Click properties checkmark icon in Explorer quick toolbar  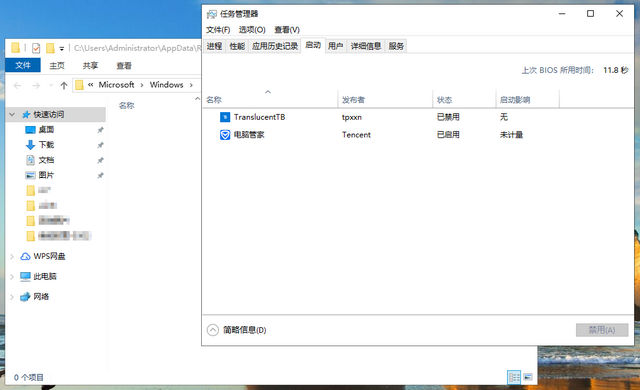pos(36,48)
